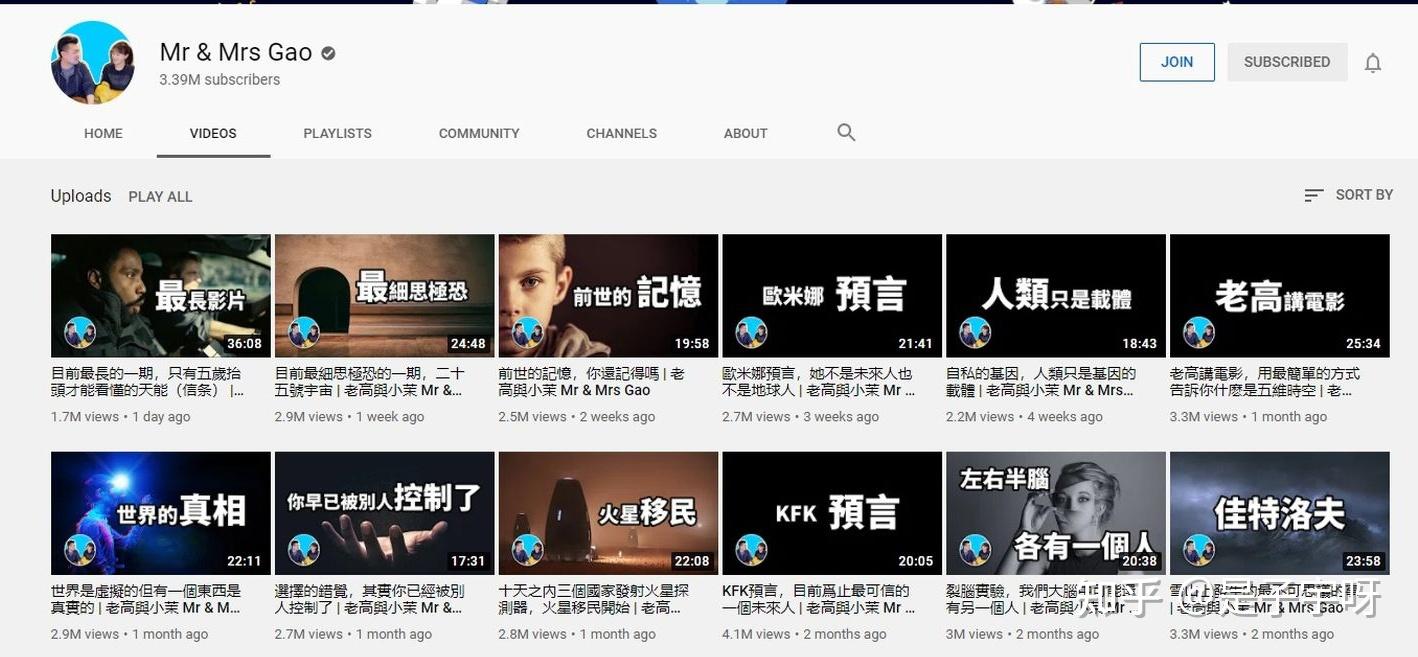Click the Mr & Mrs Gao channel name

(x=236, y=52)
